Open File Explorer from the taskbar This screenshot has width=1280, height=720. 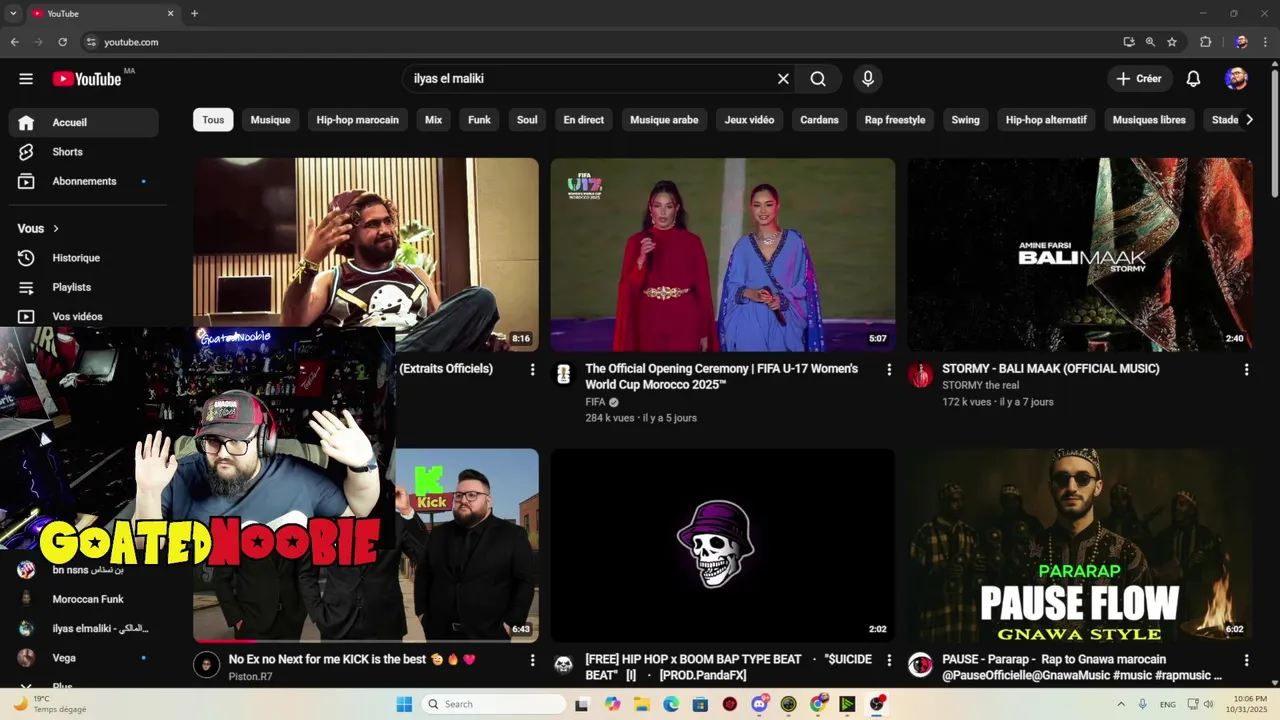[x=642, y=704]
